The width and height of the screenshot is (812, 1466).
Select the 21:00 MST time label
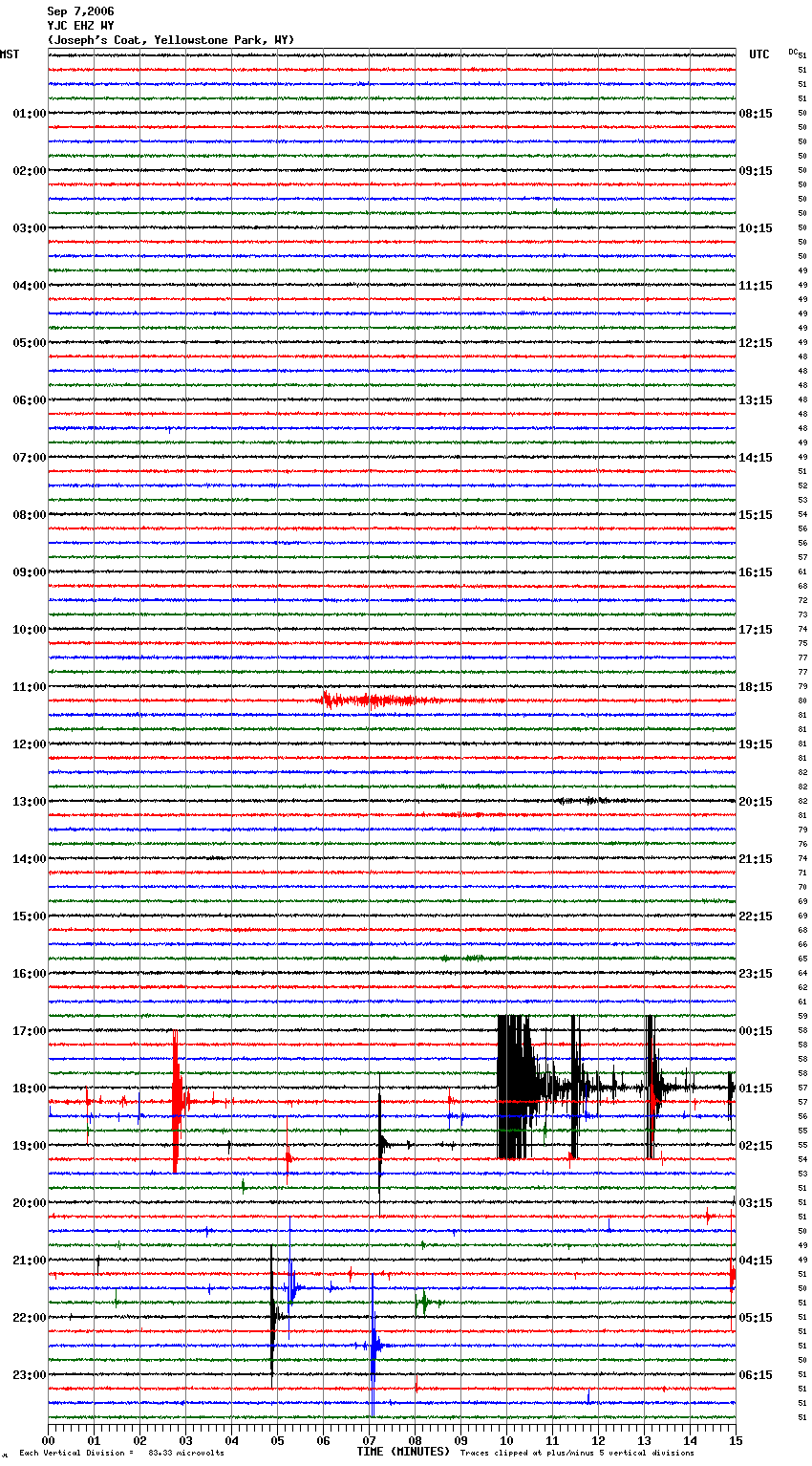coord(29,1261)
